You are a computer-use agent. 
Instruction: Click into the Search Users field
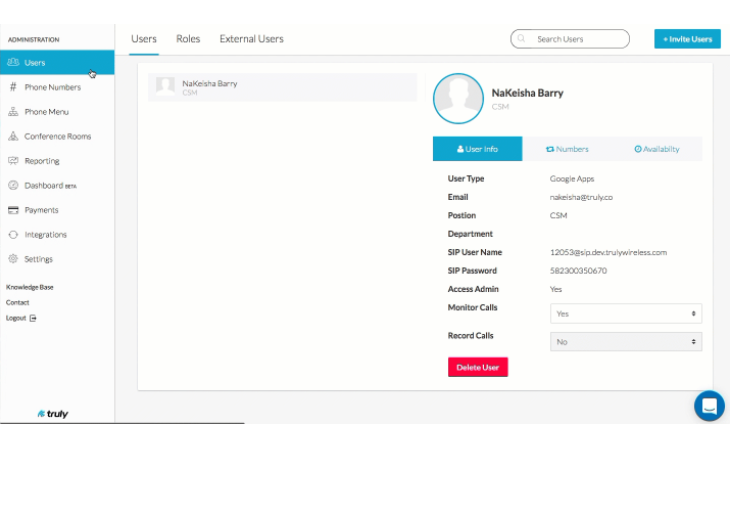[x=570, y=39]
